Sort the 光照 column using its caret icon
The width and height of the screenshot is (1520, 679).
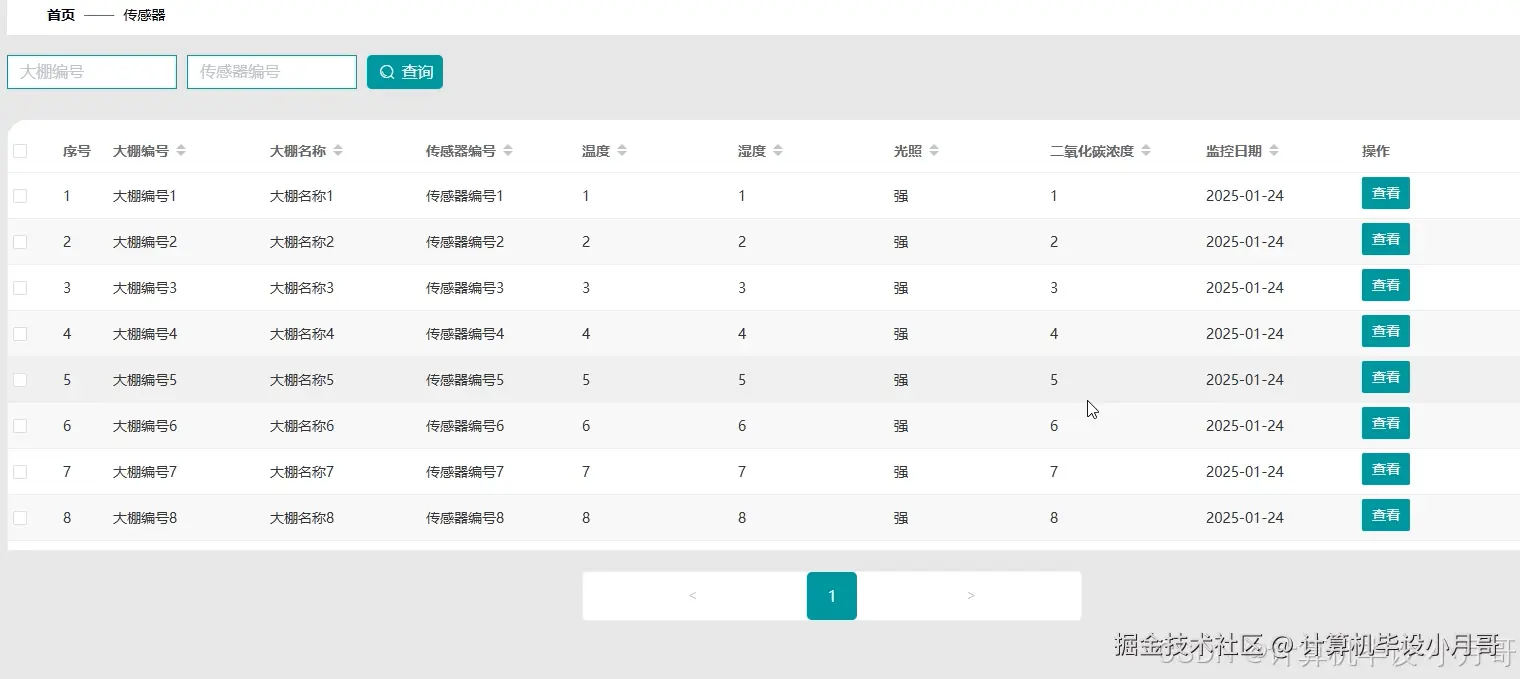pos(931,149)
